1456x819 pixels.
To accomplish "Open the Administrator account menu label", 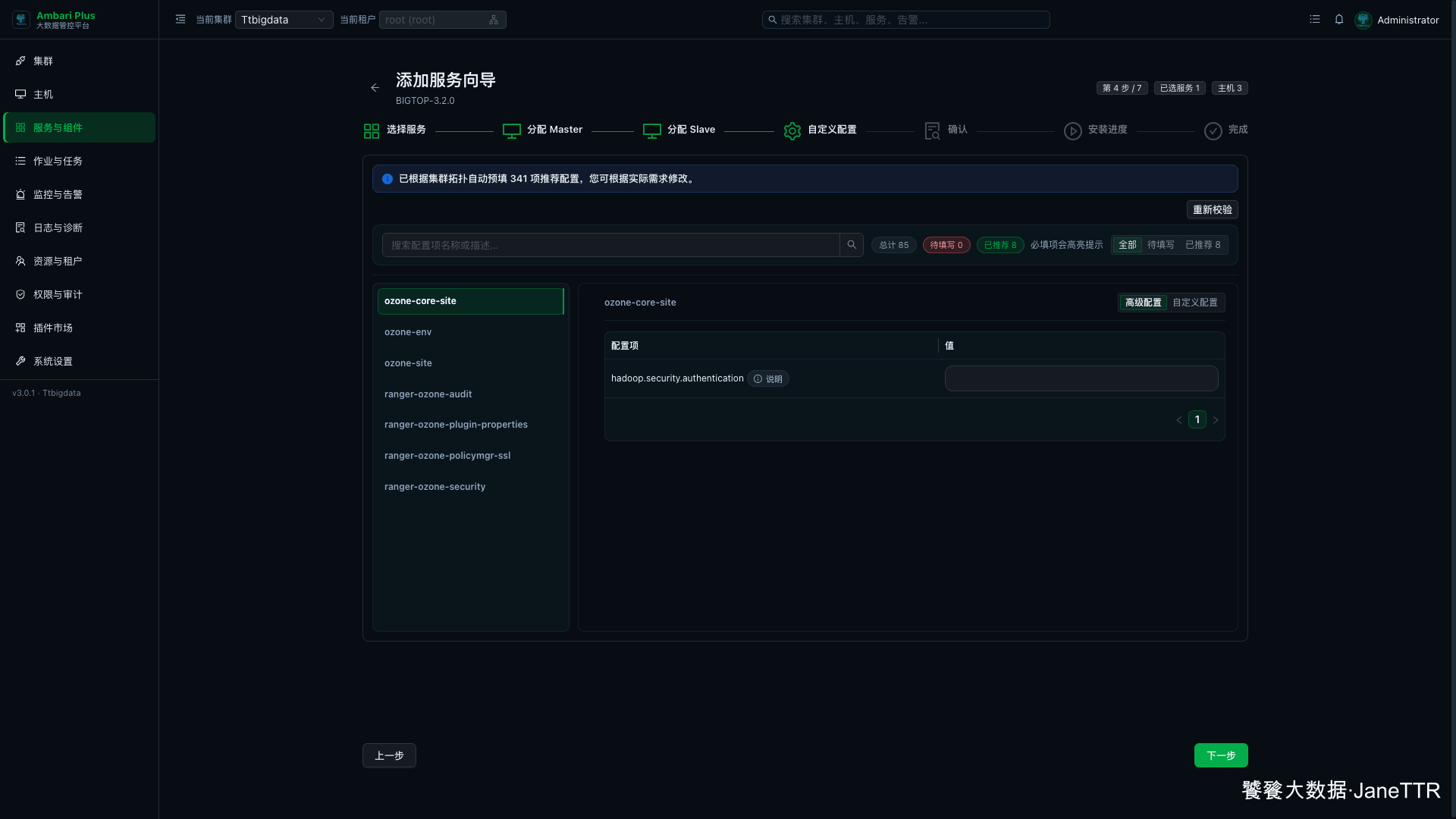I will tap(1408, 20).
